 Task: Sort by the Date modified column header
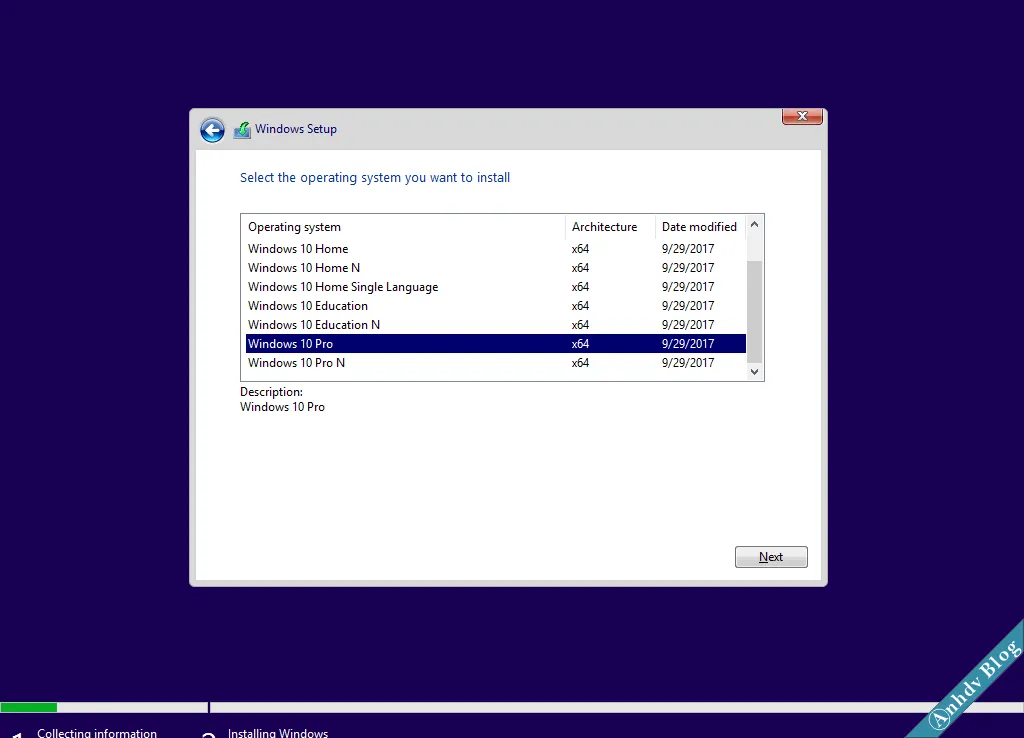tap(699, 226)
